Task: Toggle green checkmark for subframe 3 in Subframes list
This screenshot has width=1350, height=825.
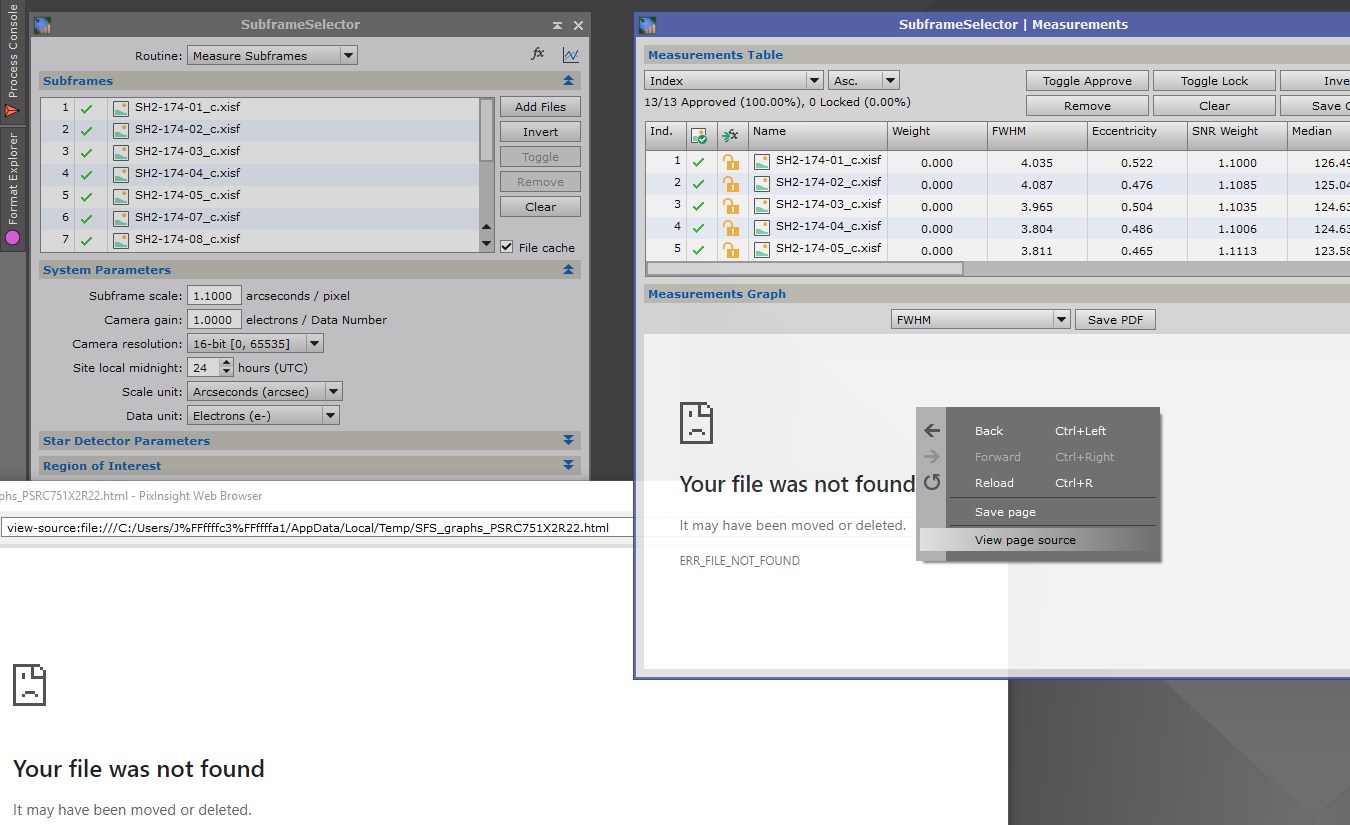Action: [87, 153]
